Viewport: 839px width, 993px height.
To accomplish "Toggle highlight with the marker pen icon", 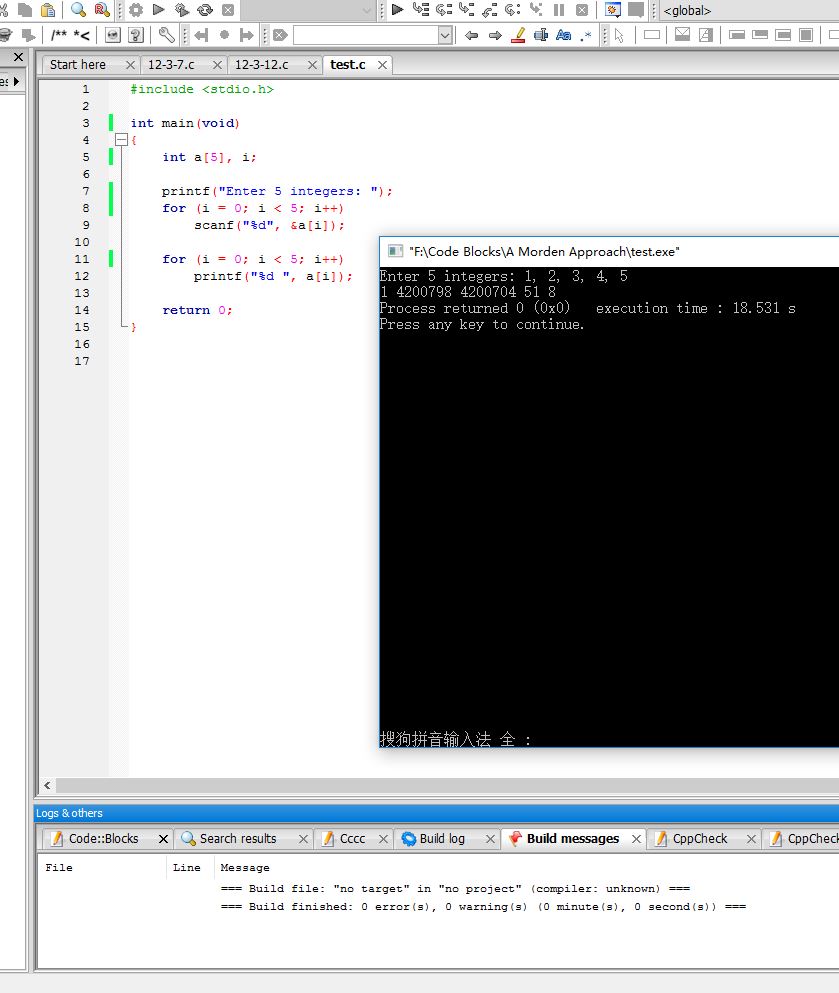I will pyautogui.click(x=518, y=35).
